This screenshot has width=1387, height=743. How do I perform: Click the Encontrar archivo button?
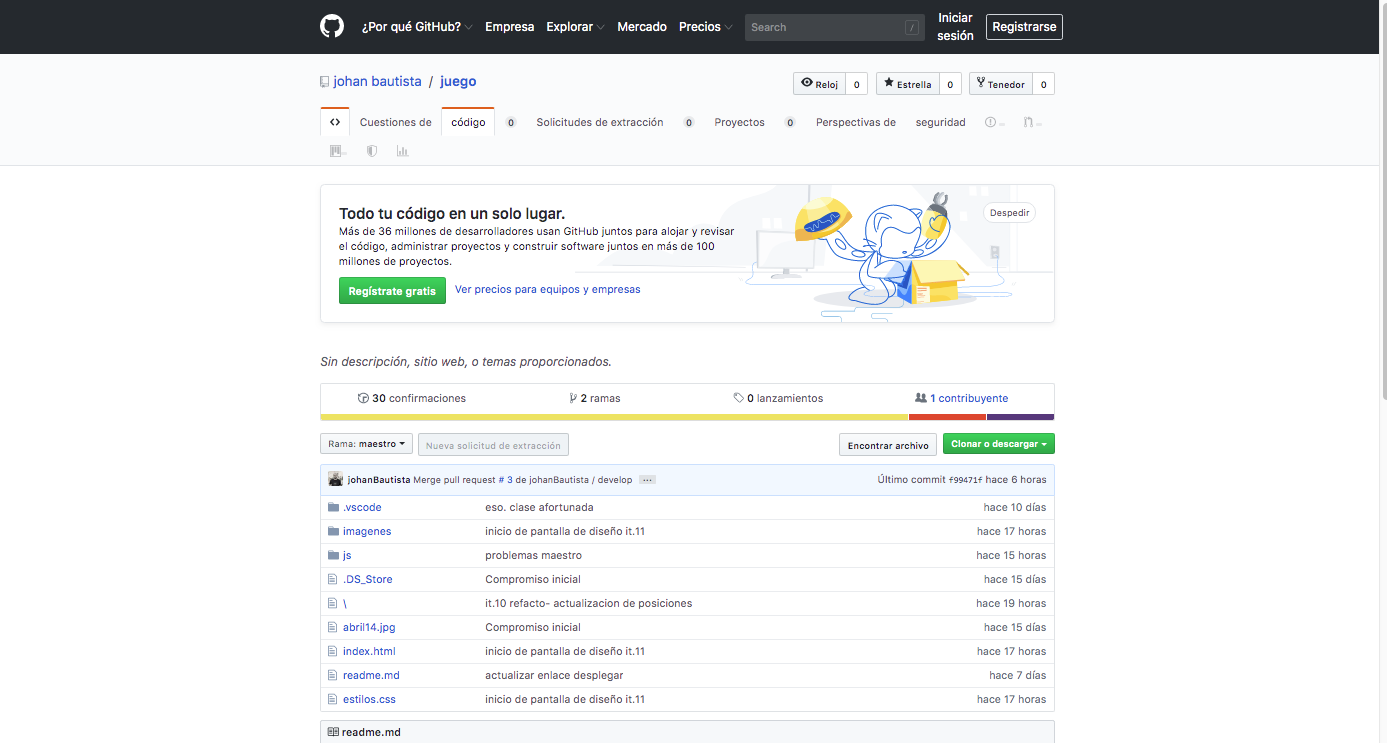[x=888, y=445]
